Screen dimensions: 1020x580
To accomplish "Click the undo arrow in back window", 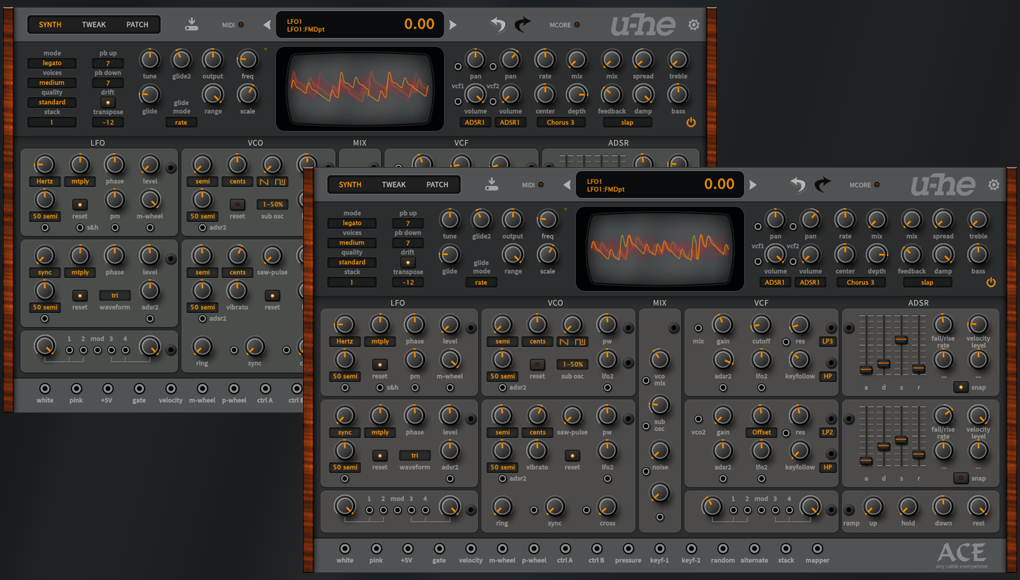I will coord(498,25).
